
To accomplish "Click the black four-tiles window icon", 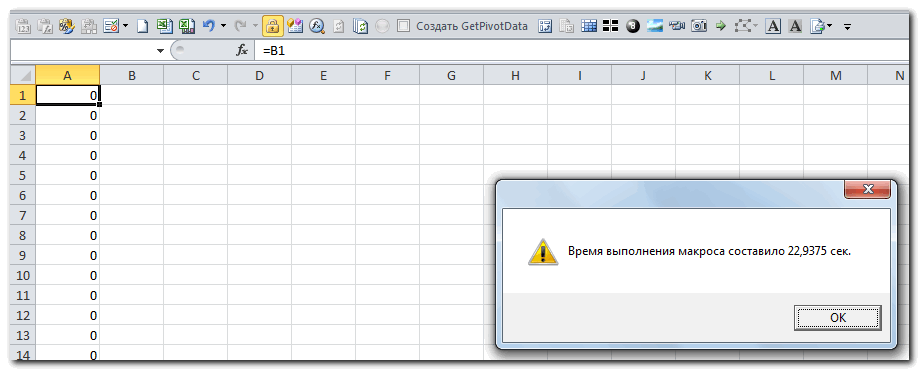I will 611,26.
